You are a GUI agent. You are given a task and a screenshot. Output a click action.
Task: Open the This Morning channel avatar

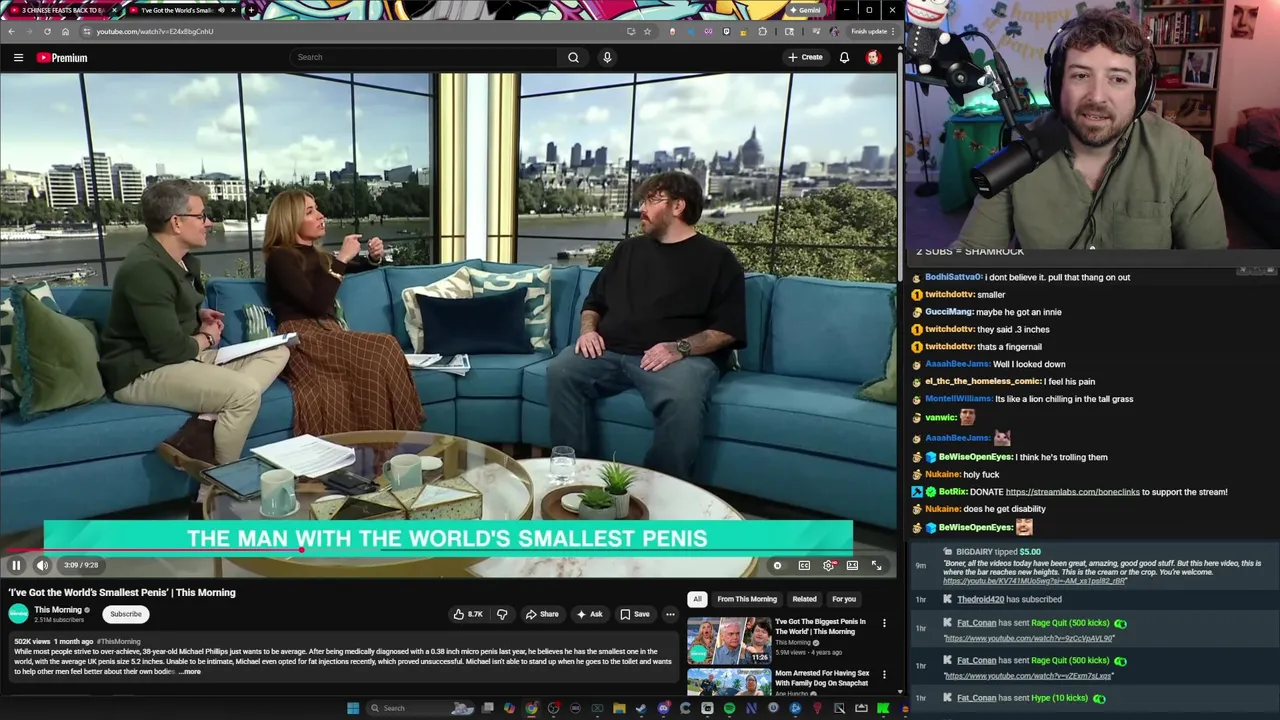(19, 614)
